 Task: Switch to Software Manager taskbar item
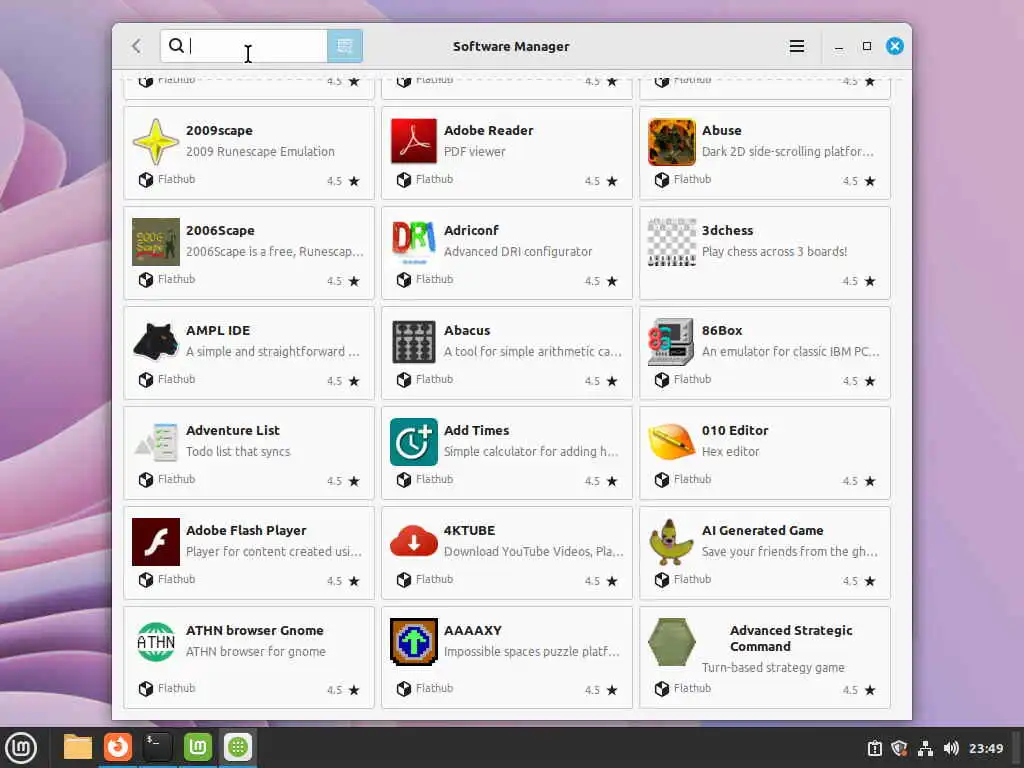point(238,747)
